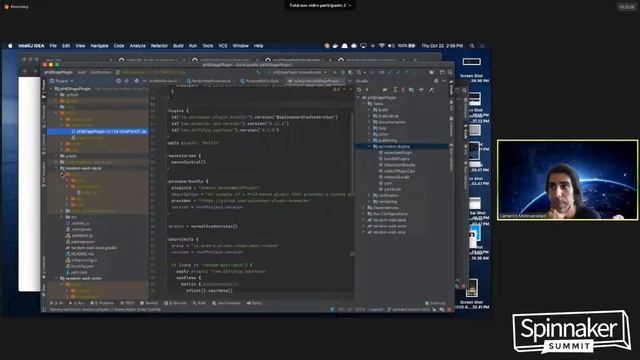Image resolution: width=640 pixels, height=360 pixels.
Task: Switch to build.gradle editor tab
Action: (316, 81)
